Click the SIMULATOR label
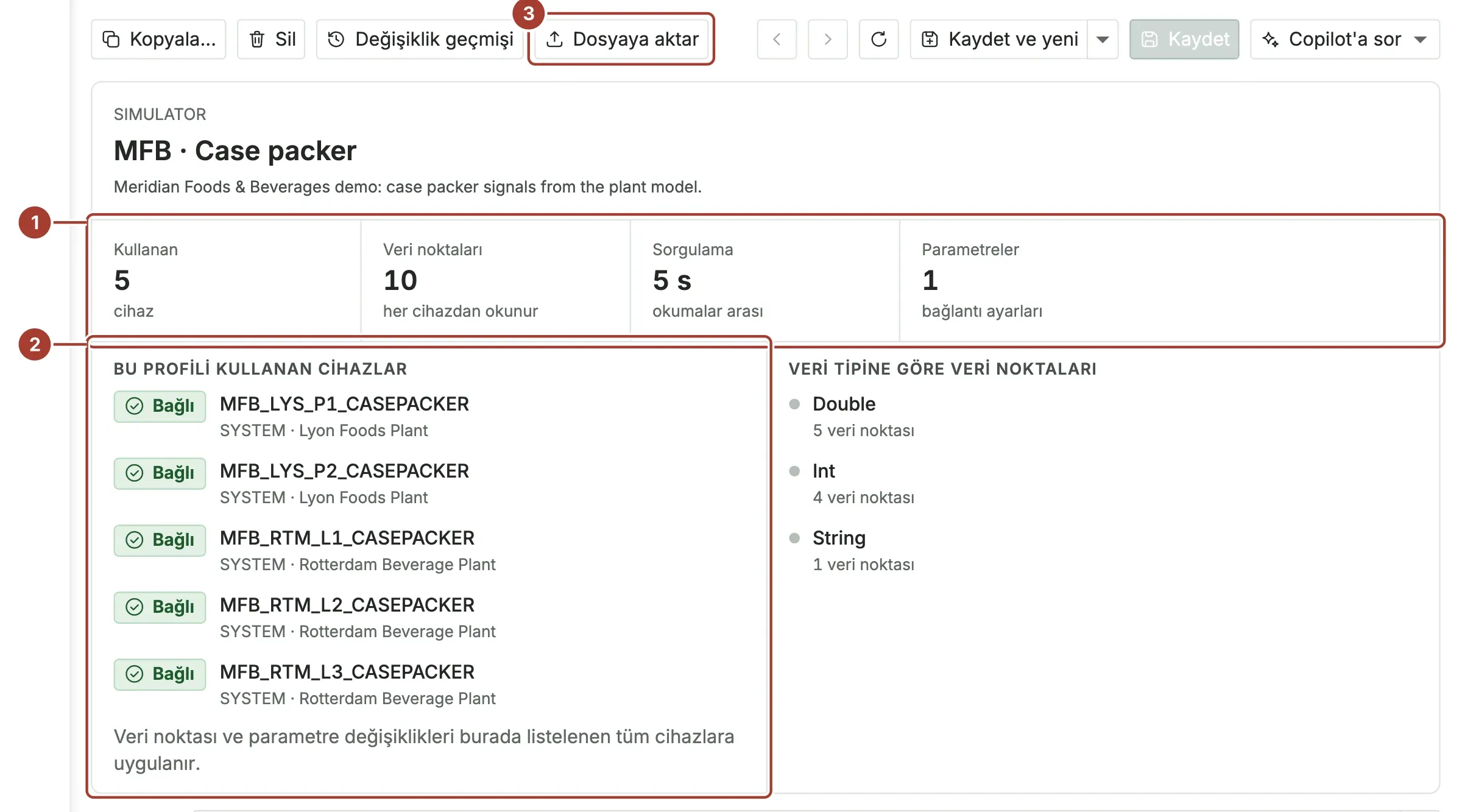Image resolution: width=1462 pixels, height=812 pixels. pyautogui.click(x=160, y=115)
